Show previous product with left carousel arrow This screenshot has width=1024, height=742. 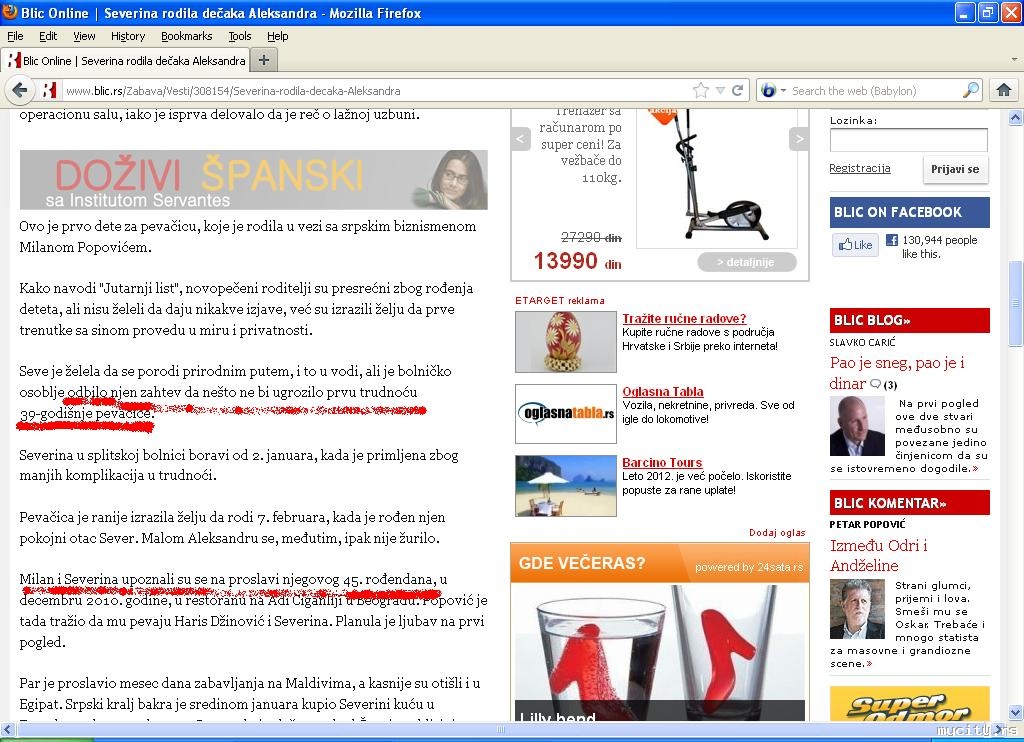click(x=520, y=138)
